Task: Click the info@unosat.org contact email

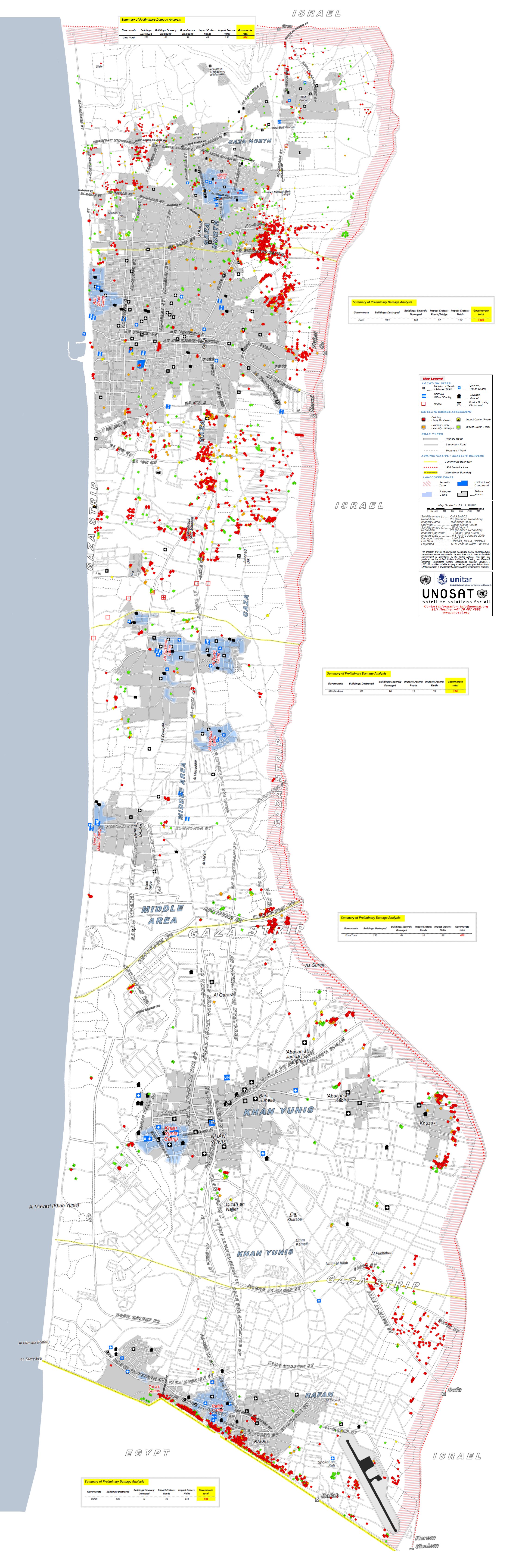Action: [x=474, y=606]
